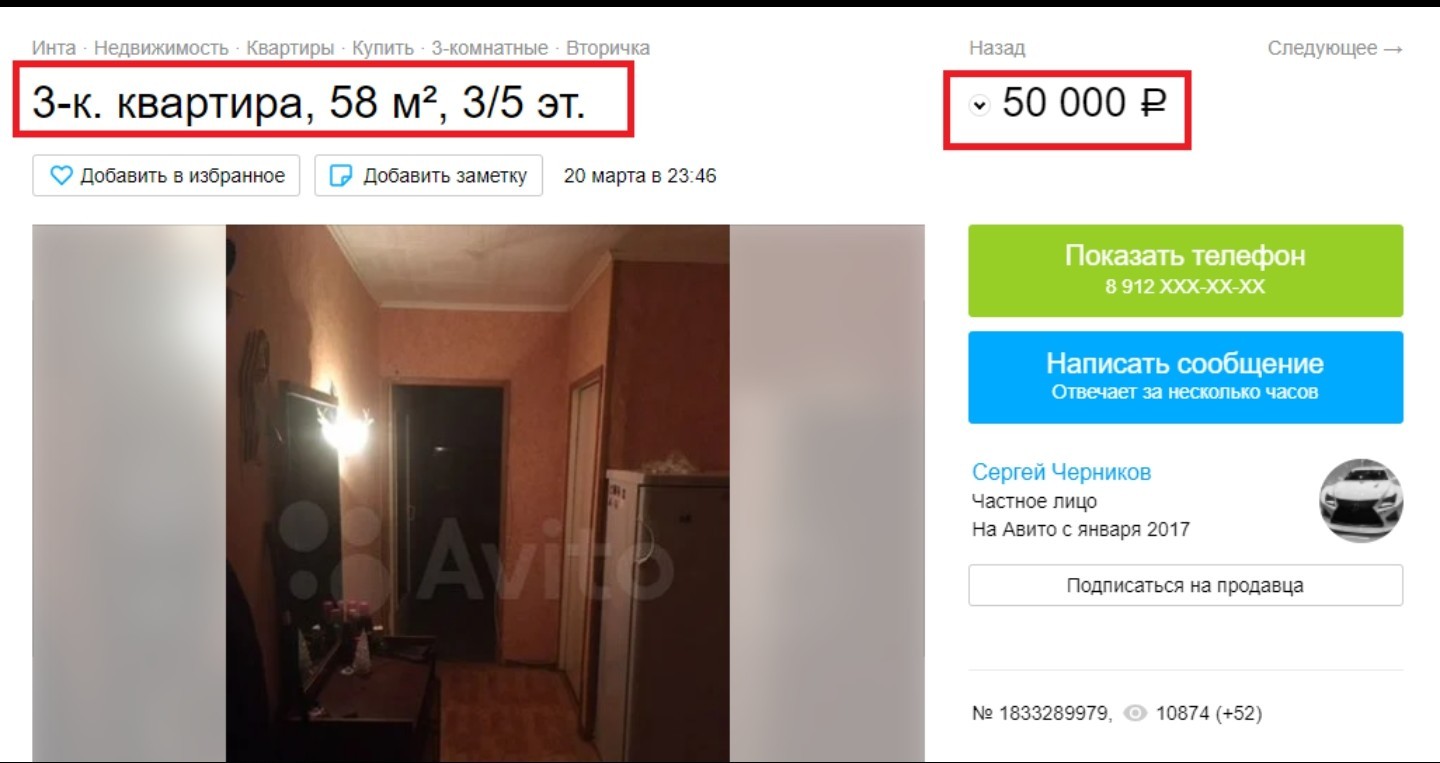
Task: Open the apartment hallway photo
Action: click(x=478, y=494)
